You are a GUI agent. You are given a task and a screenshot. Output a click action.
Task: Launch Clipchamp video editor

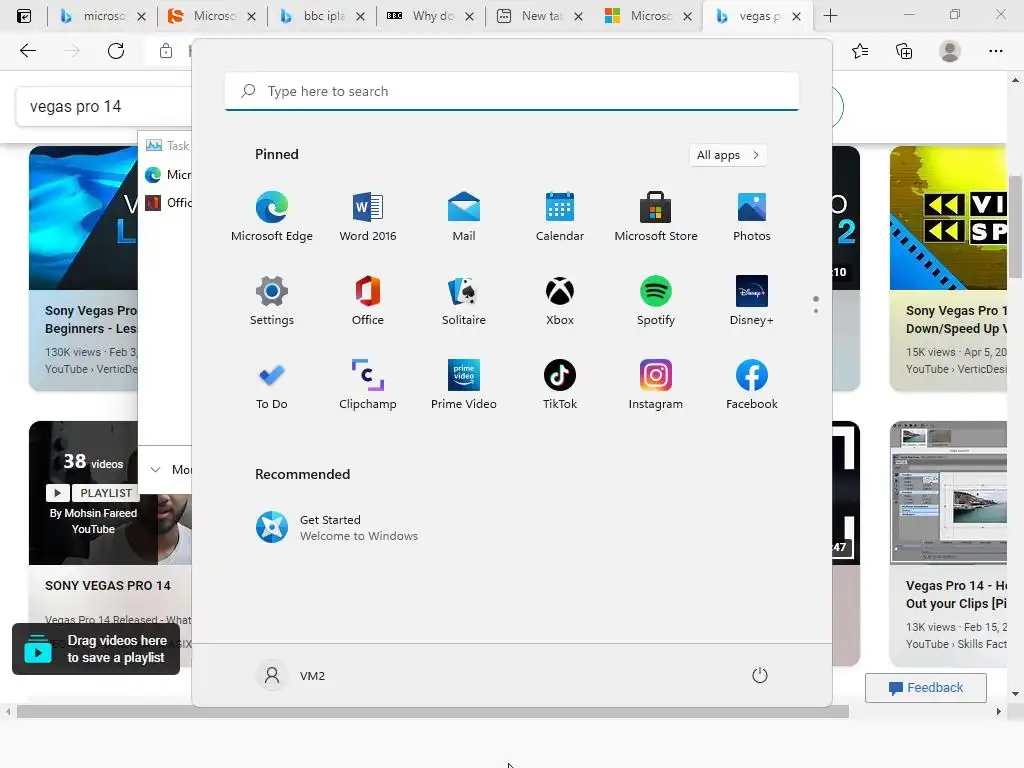pyautogui.click(x=368, y=385)
